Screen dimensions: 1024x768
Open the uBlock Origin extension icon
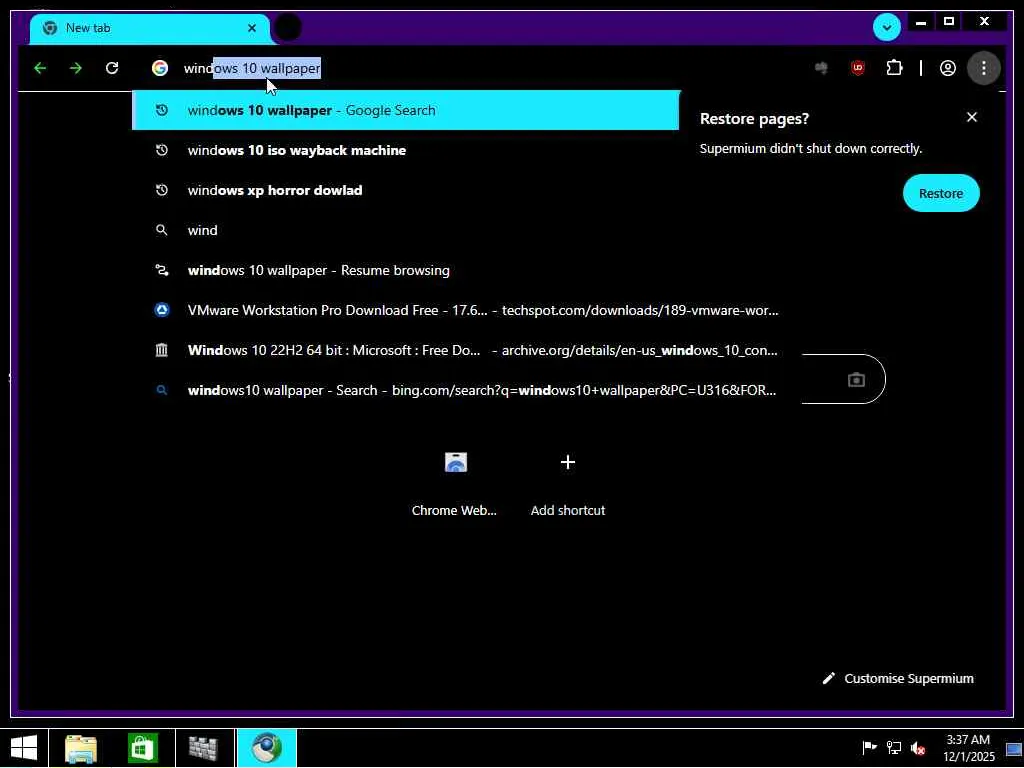(x=857, y=68)
